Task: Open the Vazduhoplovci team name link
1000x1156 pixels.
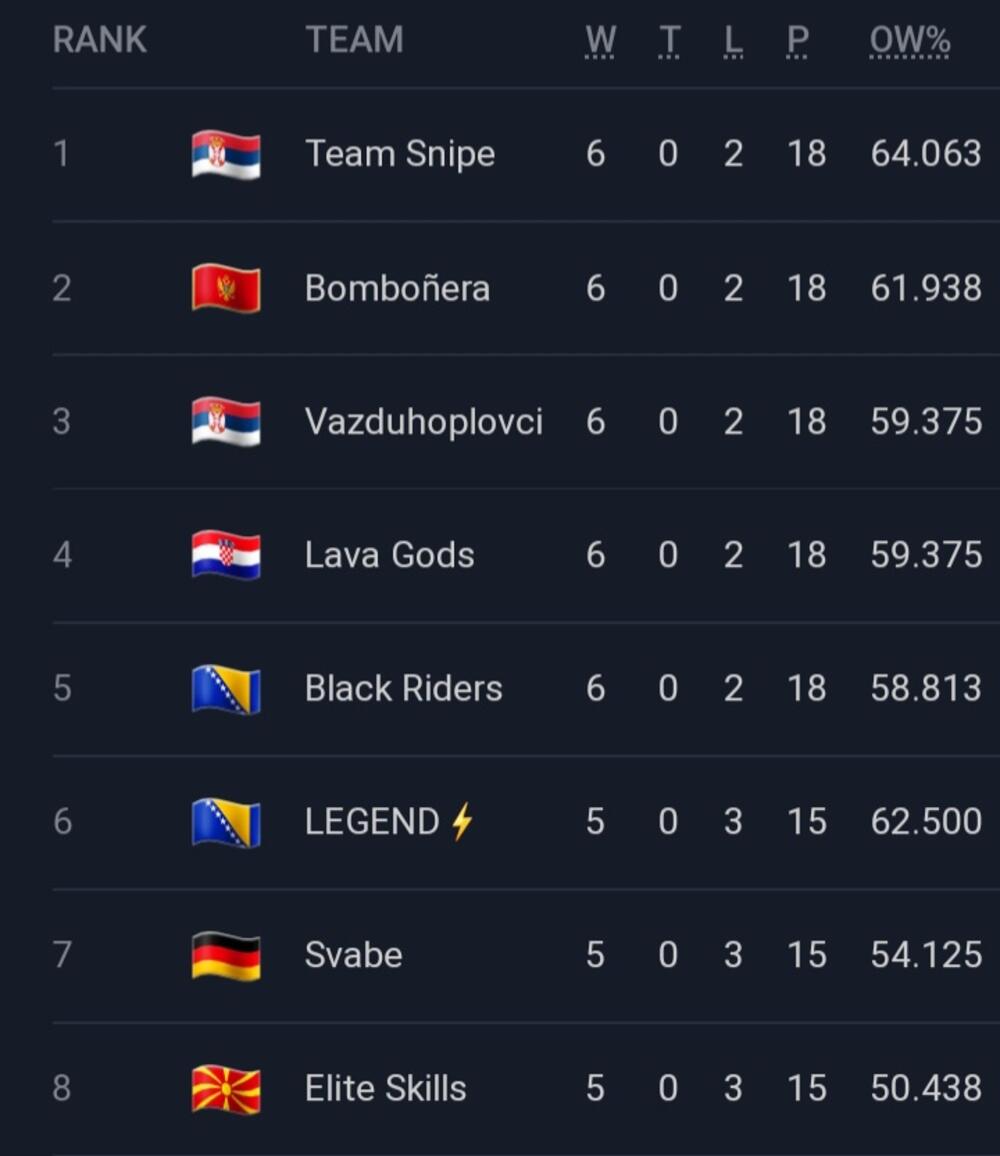Action: (x=423, y=422)
